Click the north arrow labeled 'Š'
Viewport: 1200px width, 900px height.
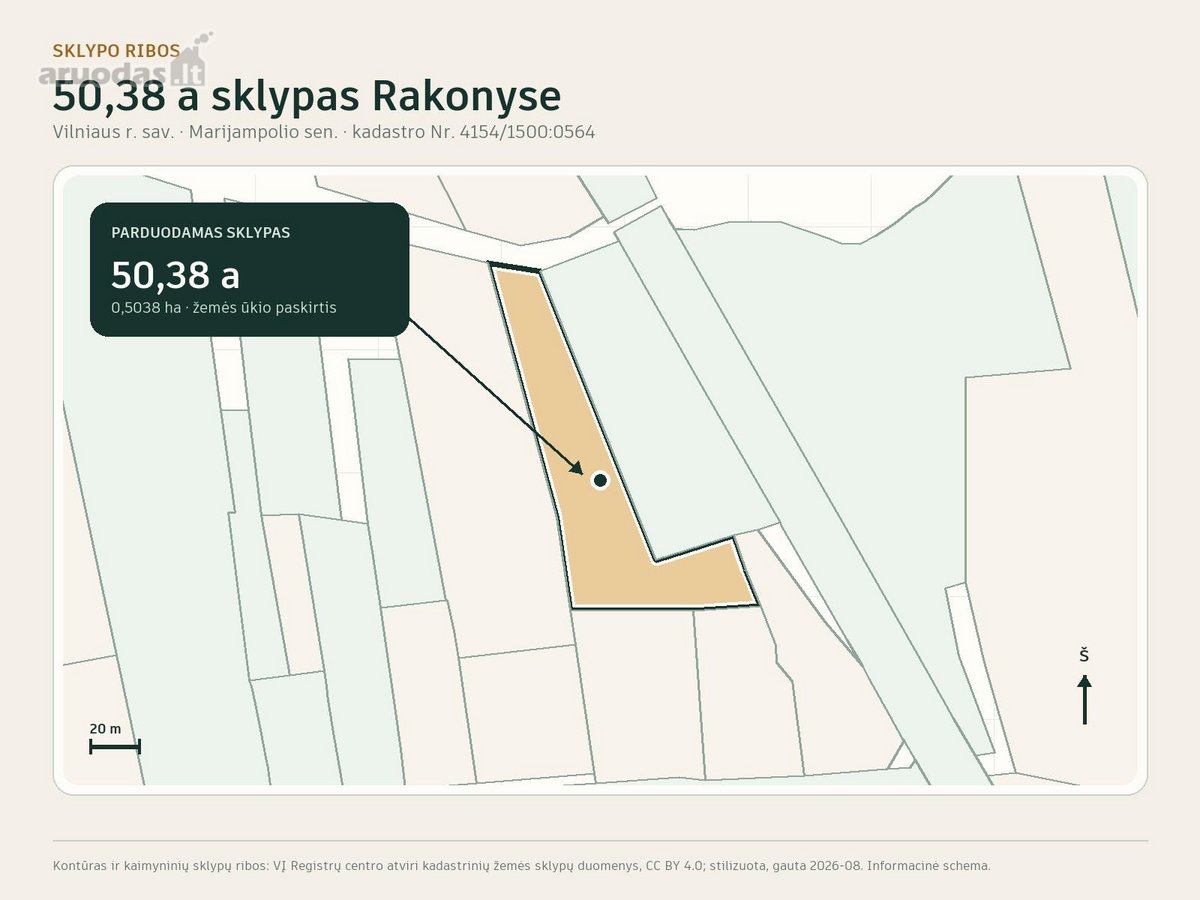(1084, 686)
